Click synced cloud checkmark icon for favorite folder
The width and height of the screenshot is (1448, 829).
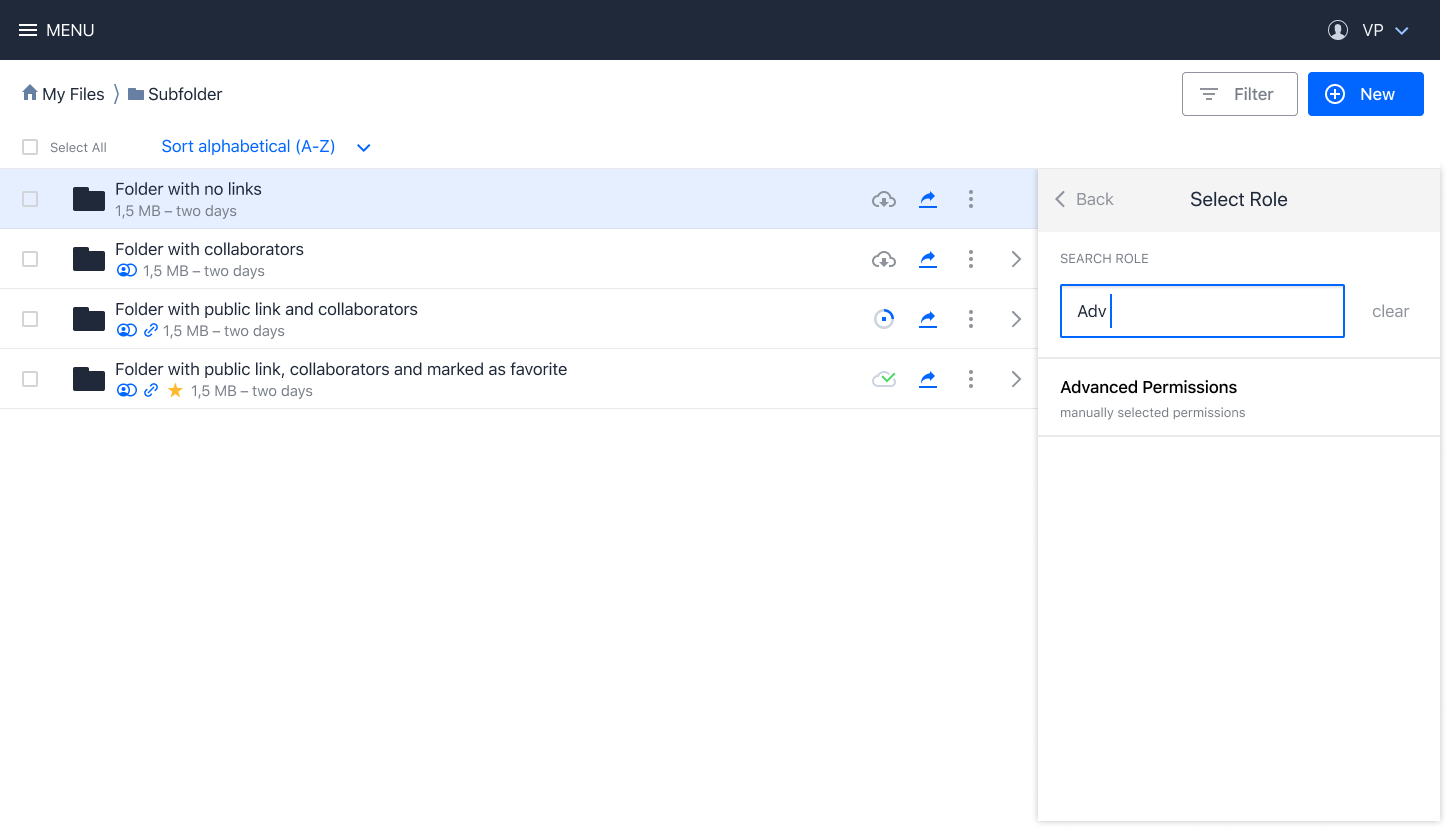pyautogui.click(x=884, y=379)
